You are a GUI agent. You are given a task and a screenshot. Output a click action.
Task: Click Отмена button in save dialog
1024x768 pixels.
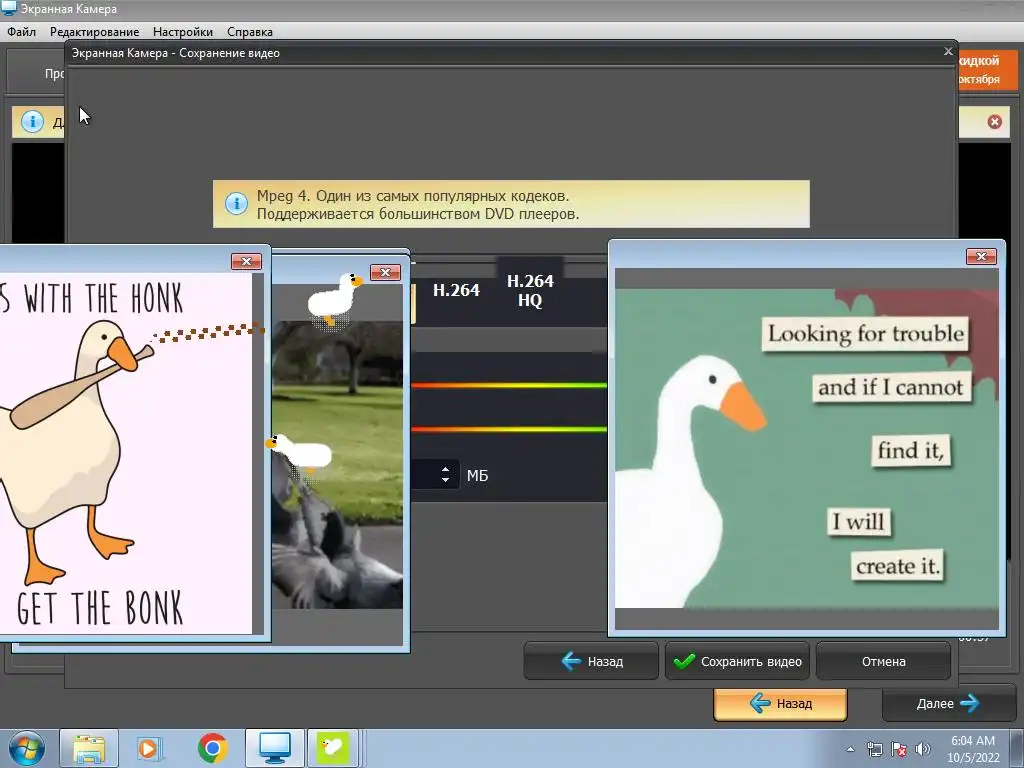click(884, 662)
